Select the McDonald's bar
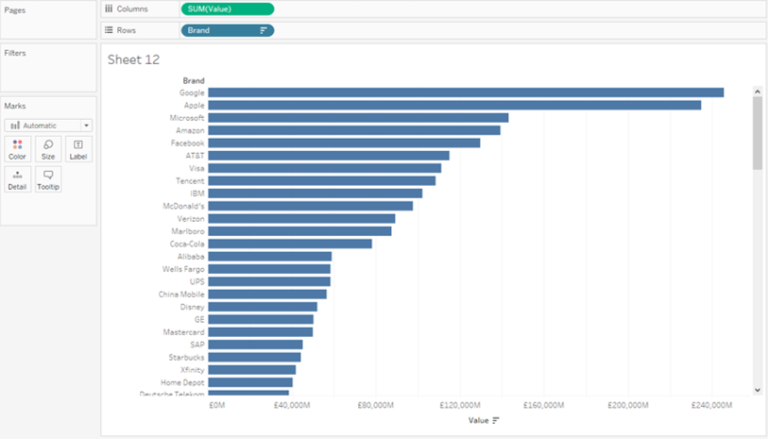The height and width of the screenshot is (439, 768). [311, 206]
